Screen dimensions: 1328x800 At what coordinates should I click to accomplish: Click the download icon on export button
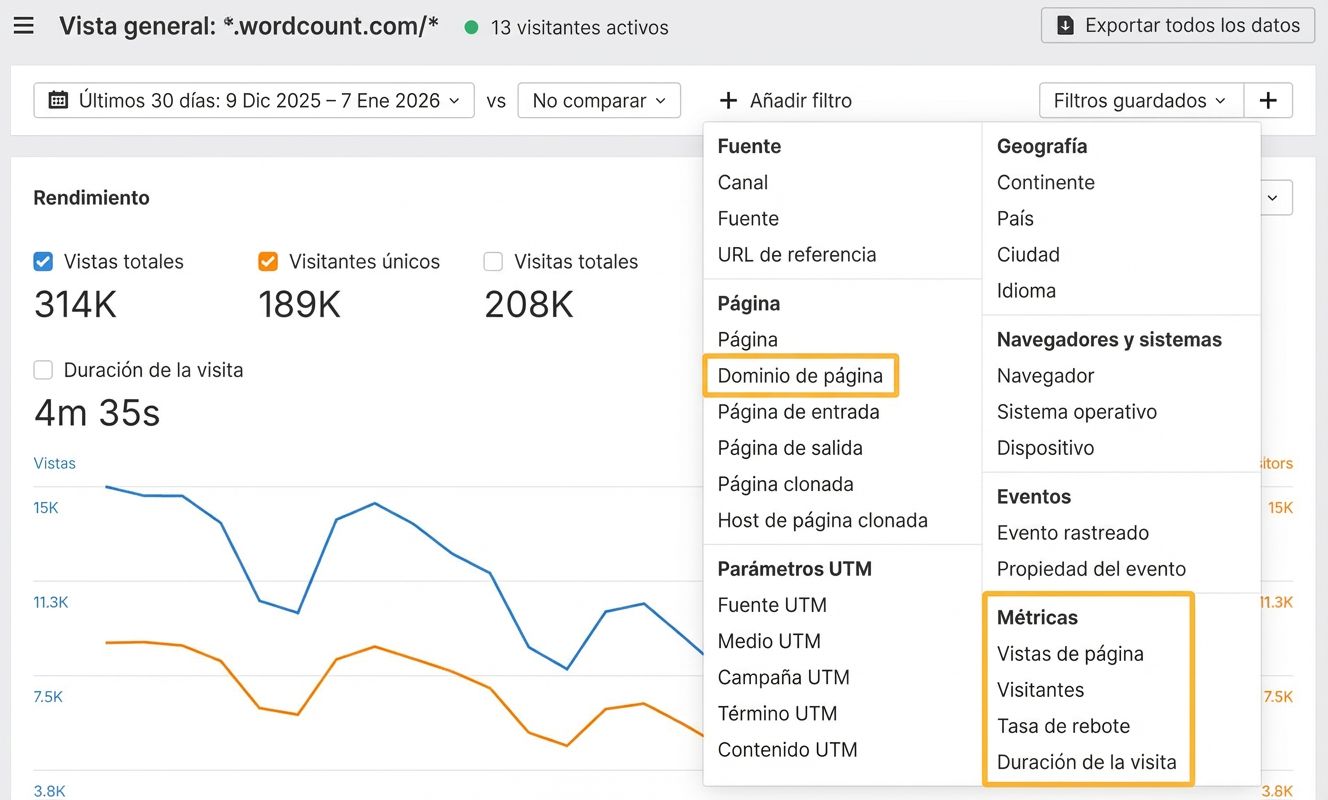pyautogui.click(x=1066, y=26)
